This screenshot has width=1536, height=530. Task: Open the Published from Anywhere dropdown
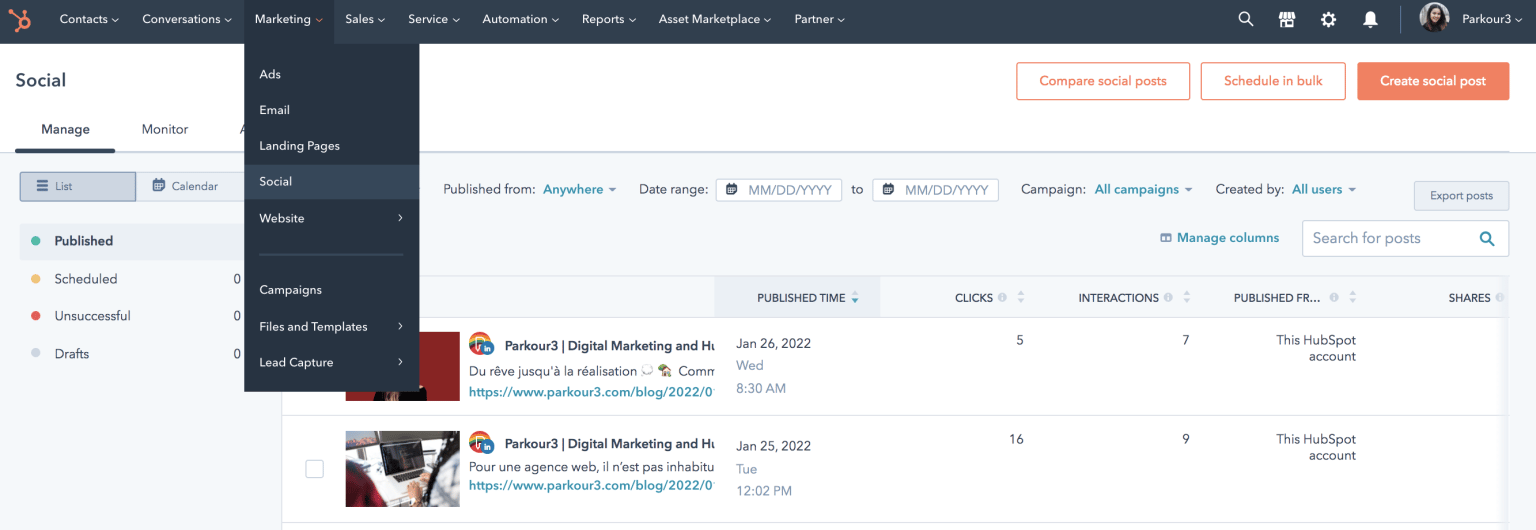click(580, 189)
